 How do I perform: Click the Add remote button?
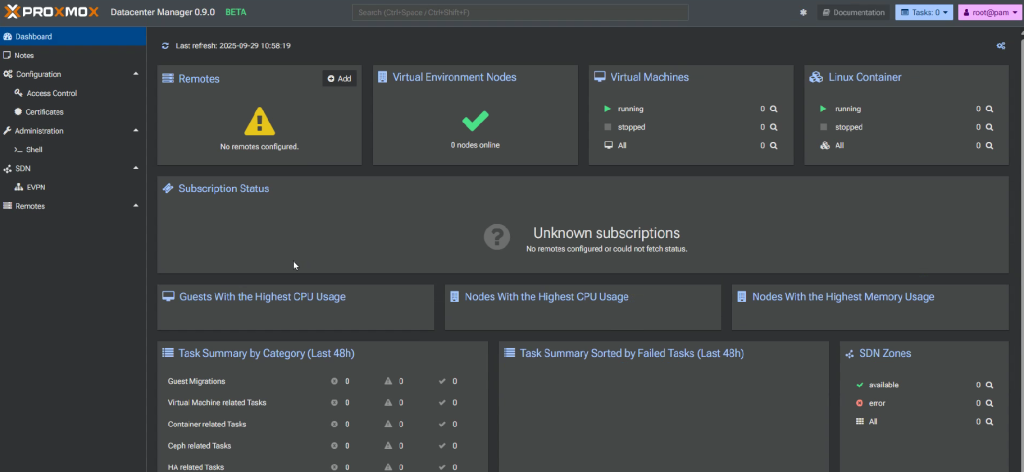pos(339,79)
